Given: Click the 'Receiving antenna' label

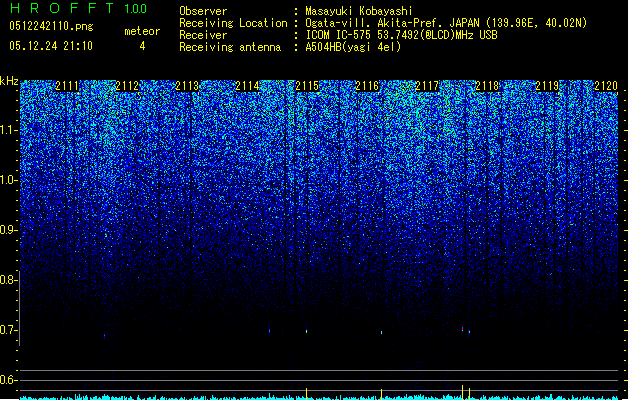Looking at the screenshot, I should 230,47.
